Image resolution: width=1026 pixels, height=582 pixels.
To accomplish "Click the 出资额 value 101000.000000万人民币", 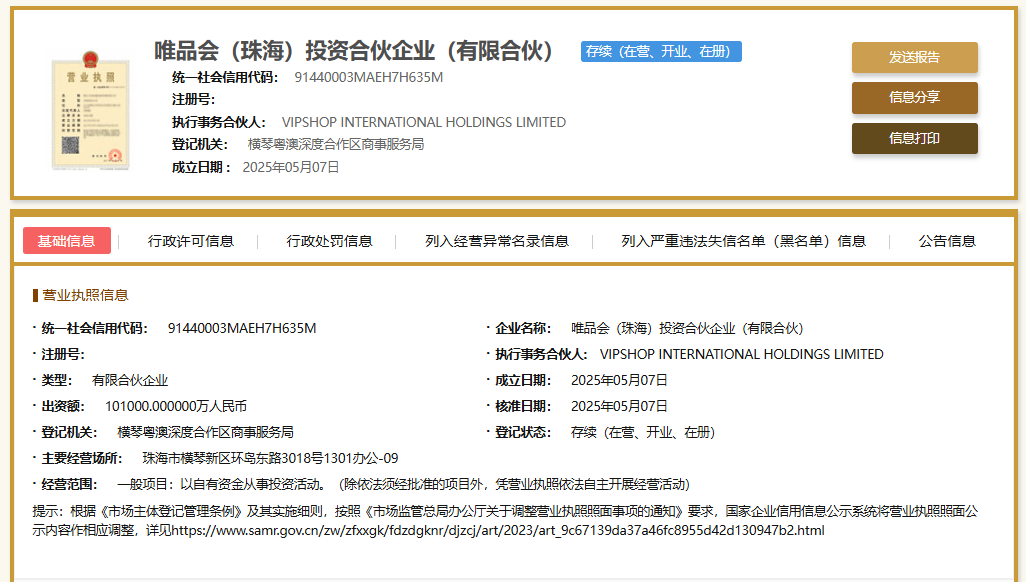I will point(176,407).
